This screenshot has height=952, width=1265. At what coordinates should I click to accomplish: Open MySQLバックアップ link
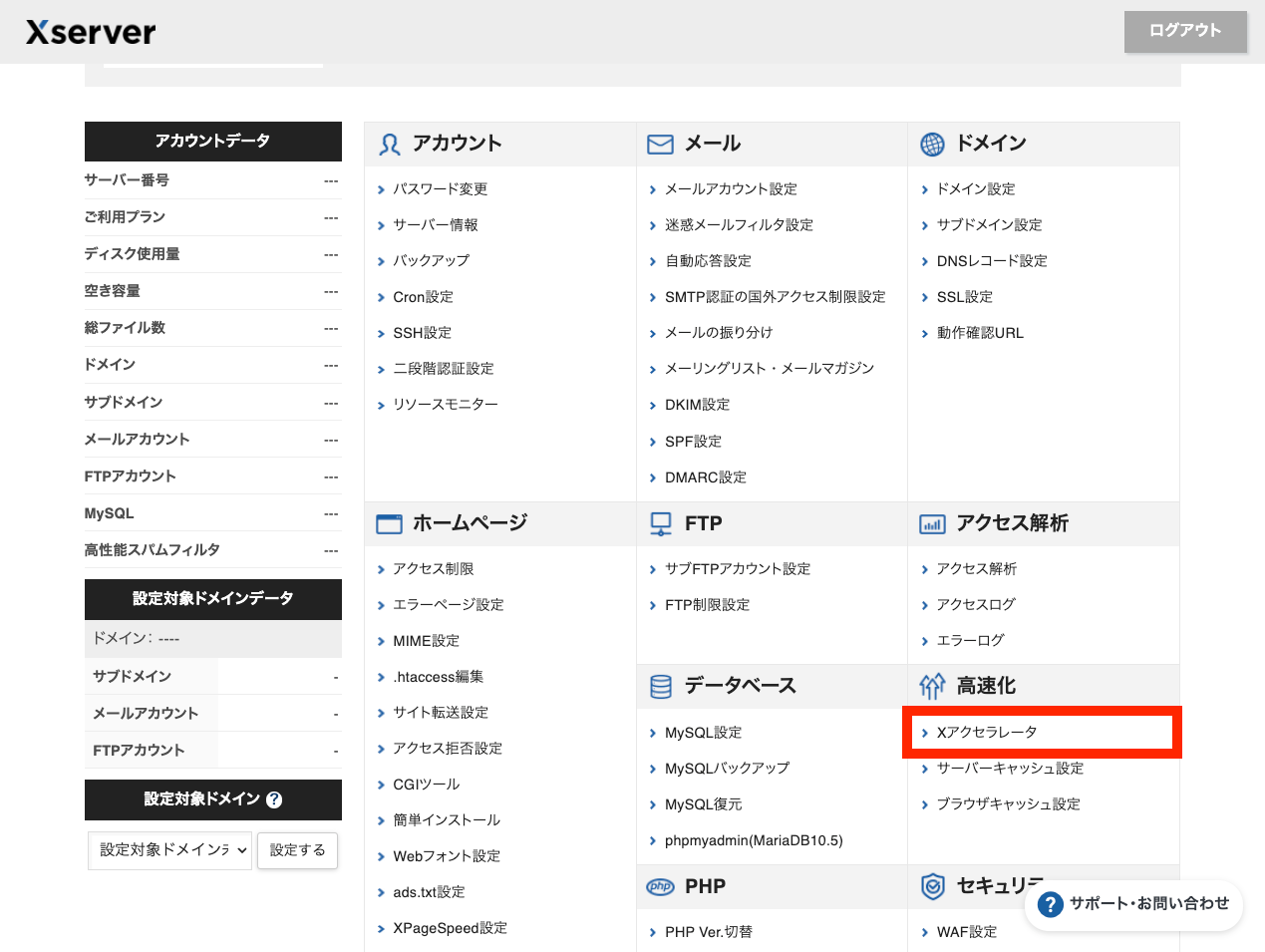(x=727, y=768)
